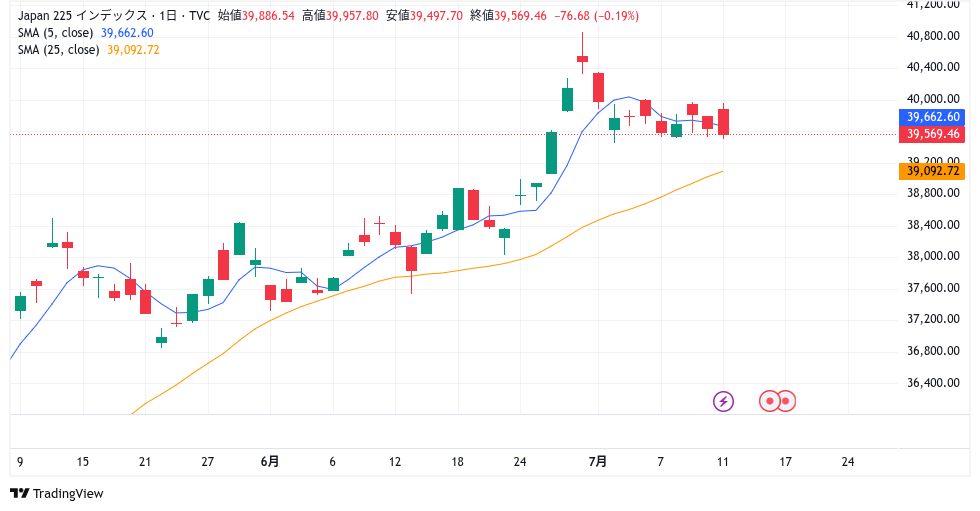Click the 37,200.00 price axis label
The height and width of the screenshot is (511, 980).
tap(933, 319)
